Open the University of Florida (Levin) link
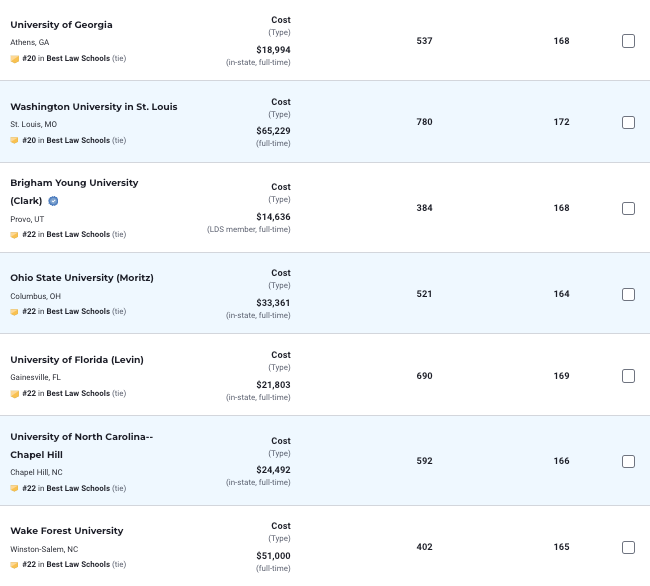The image size is (650, 586). [x=79, y=360]
